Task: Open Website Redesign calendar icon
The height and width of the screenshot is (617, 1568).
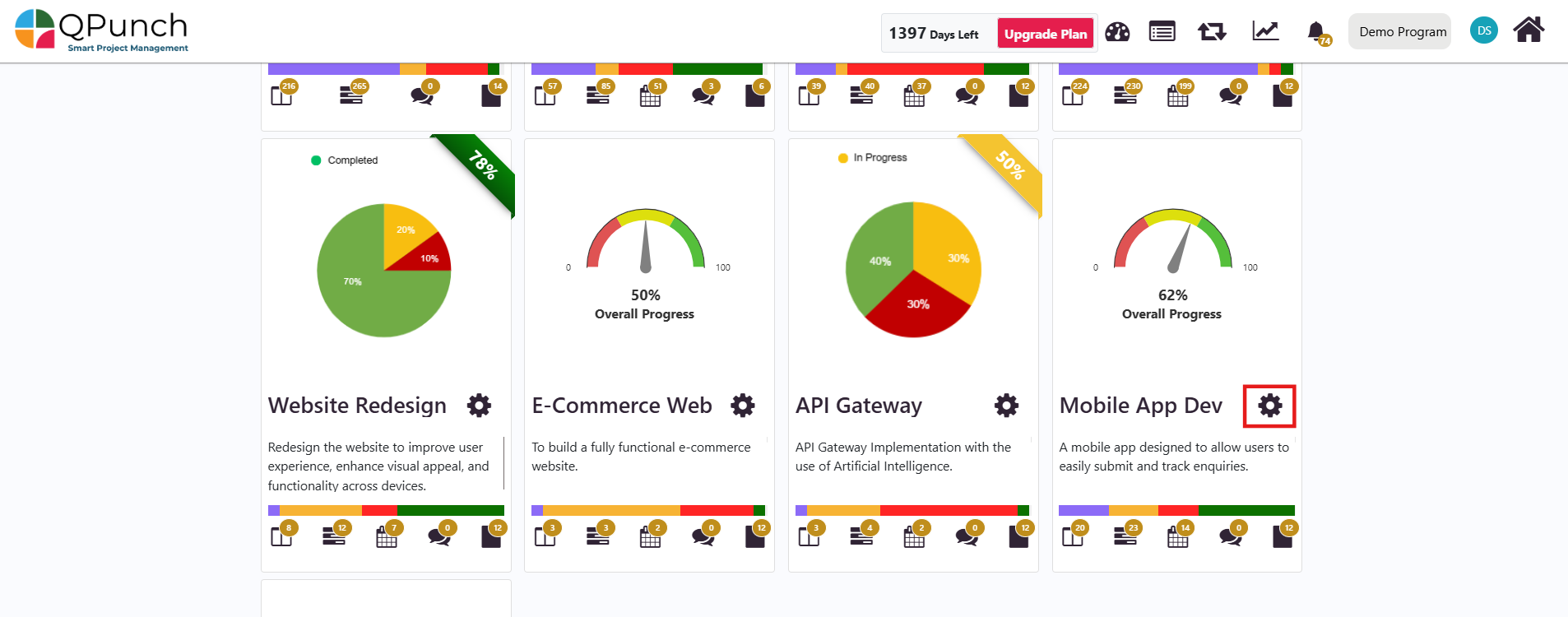Action: [x=387, y=537]
